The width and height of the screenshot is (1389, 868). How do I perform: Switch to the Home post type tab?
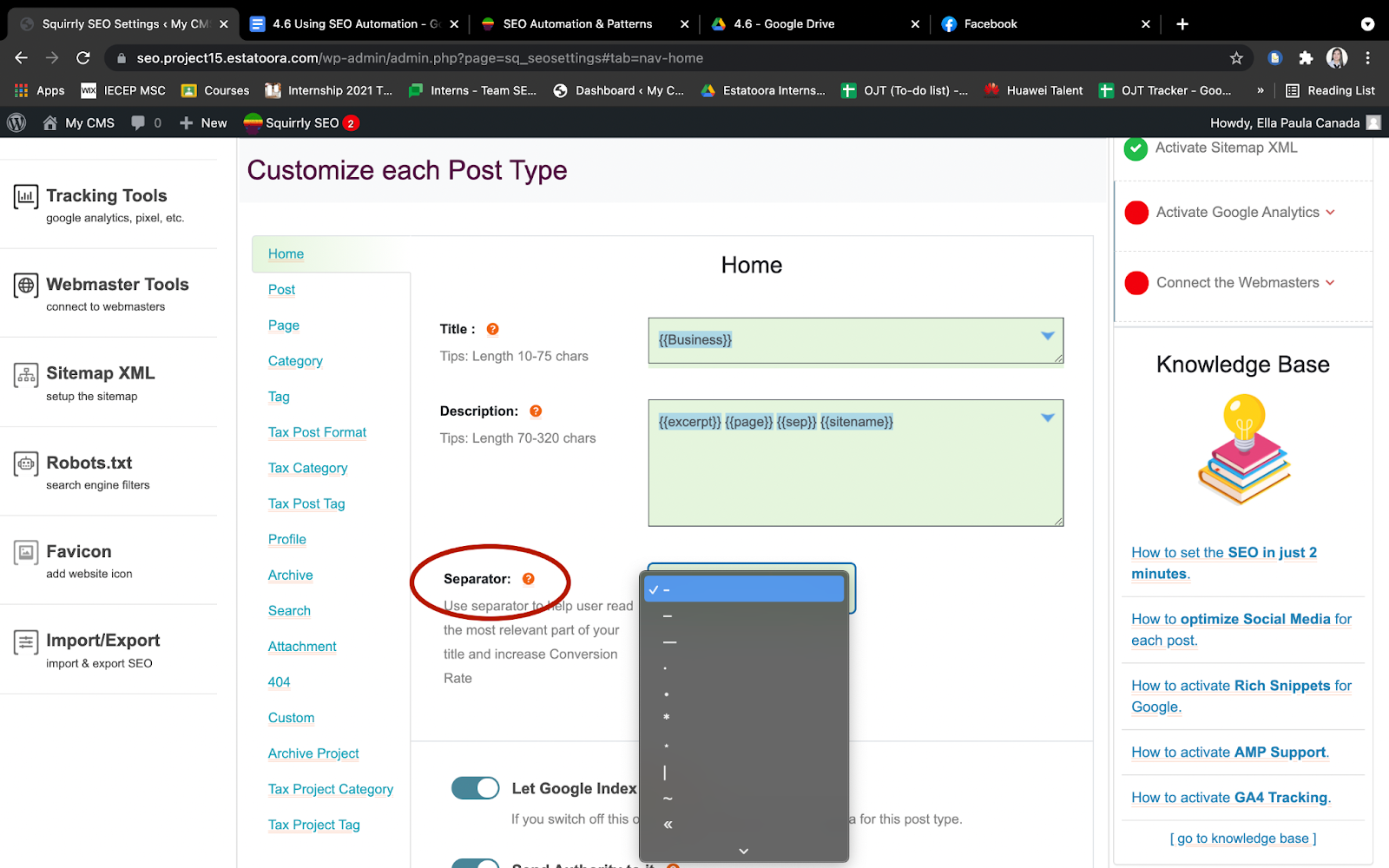tap(286, 254)
